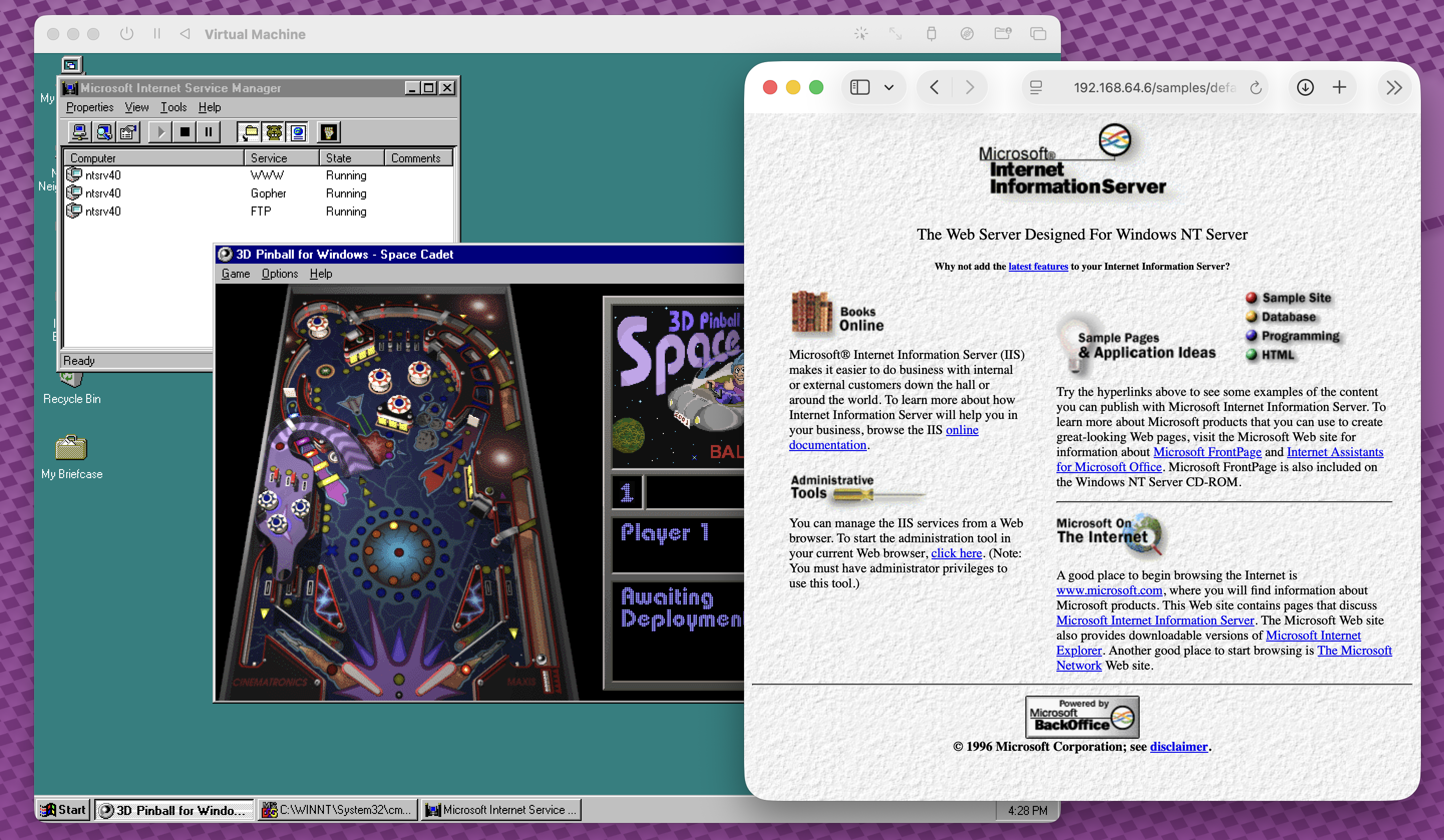The height and width of the screenshot is (840, 1444).
Task: Follow the Microsoft FrontPage hyperlink
Action: 1207,452
